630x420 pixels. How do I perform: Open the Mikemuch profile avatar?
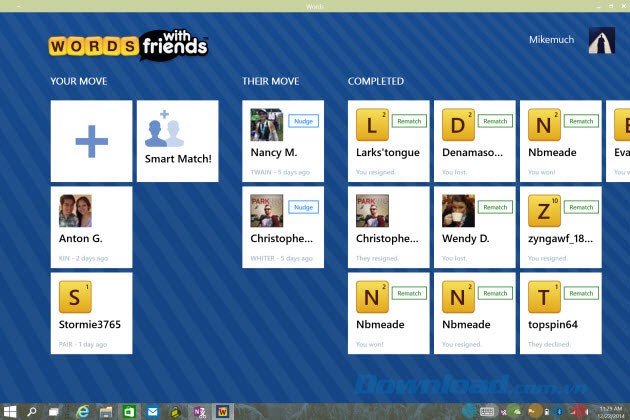(602, 41)
